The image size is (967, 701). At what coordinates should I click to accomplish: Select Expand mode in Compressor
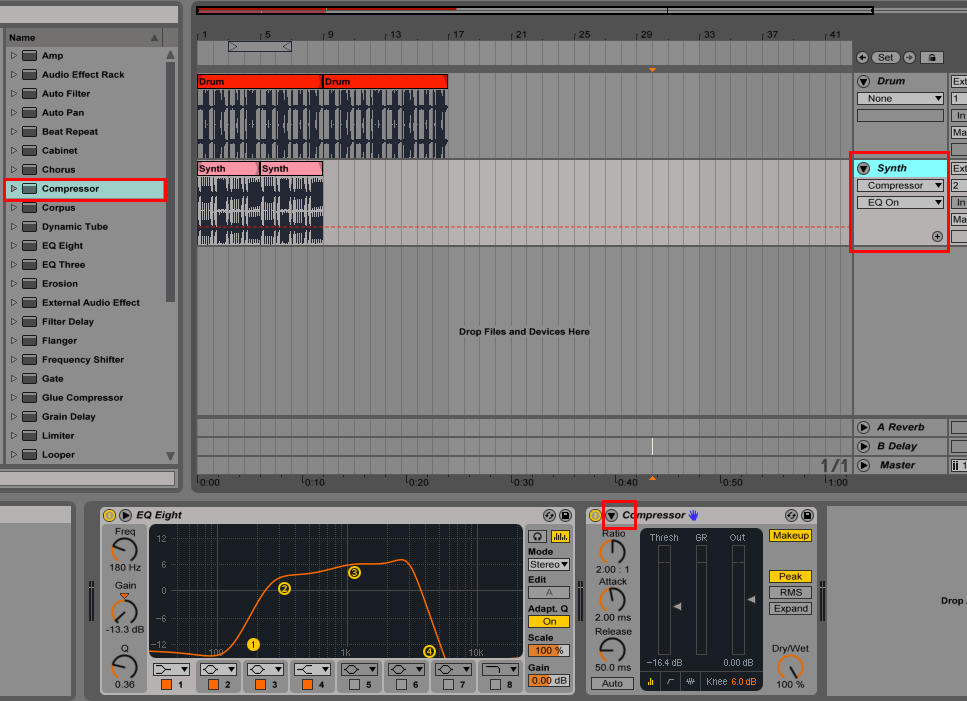(x=791, y=609)
